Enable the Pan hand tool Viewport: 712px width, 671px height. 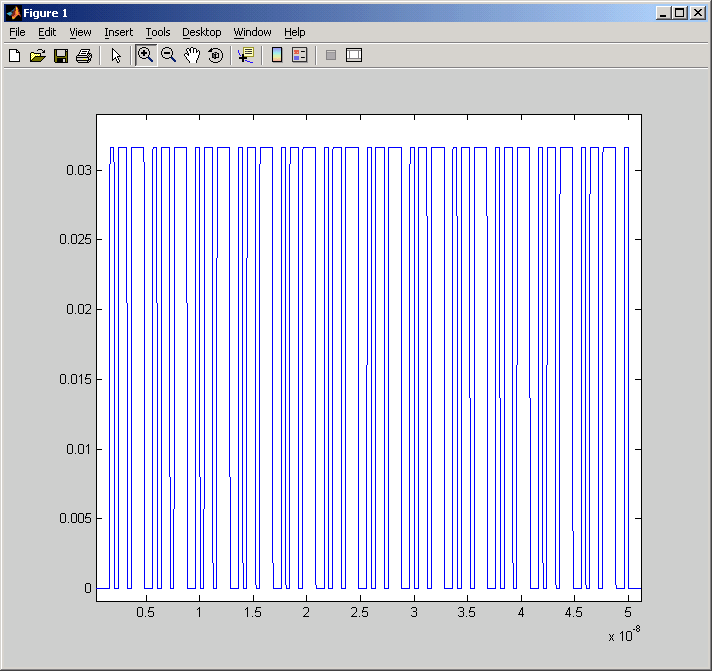tap(191, 55)
